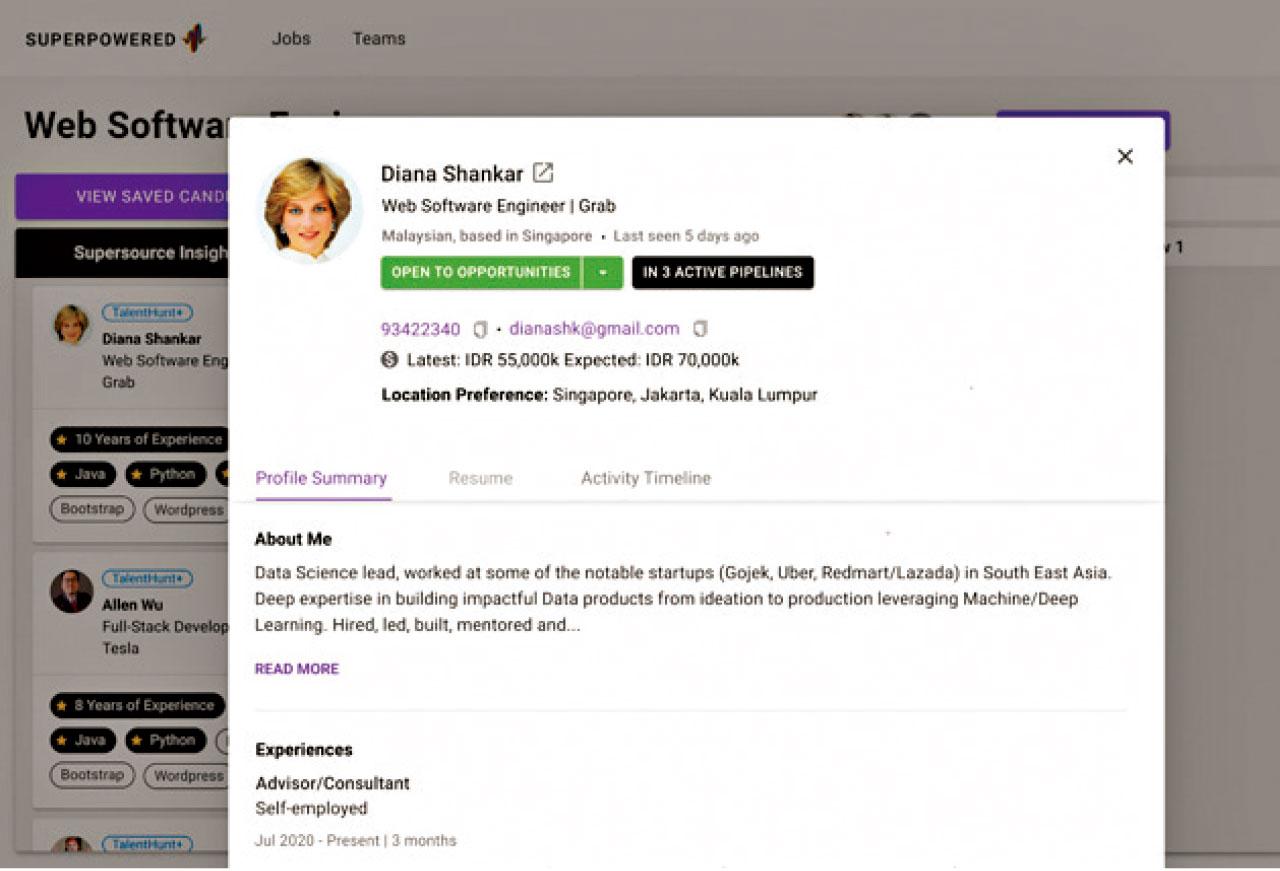1280x871 pixels.
Task: Open the Jobs menu
Action: [291, 39]
